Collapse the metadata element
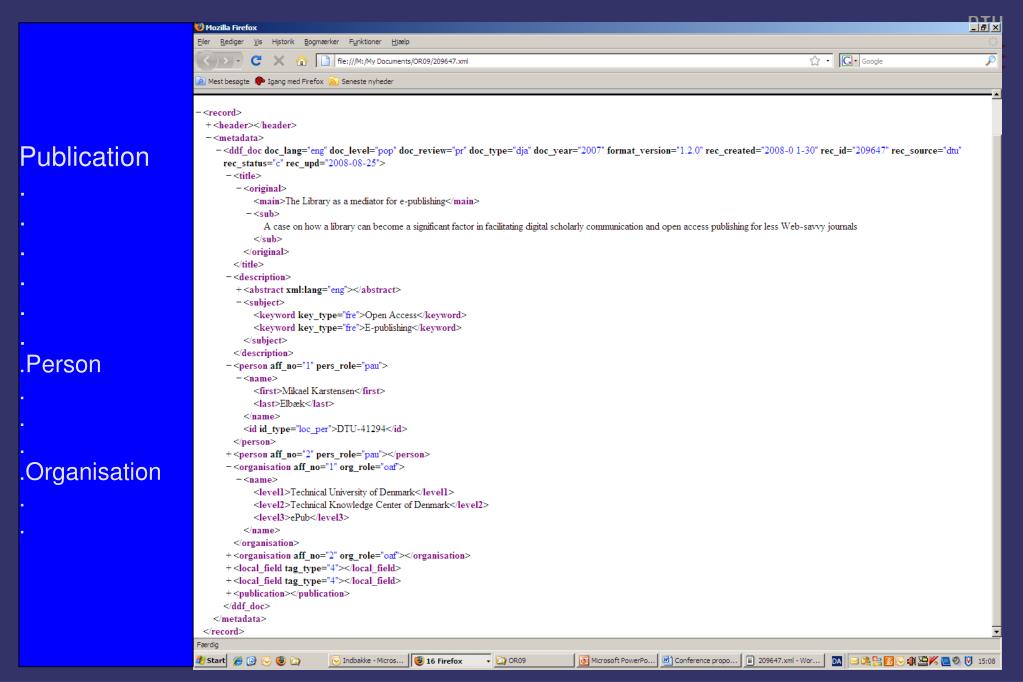Viewport: 1023px width, 682px height. click(208, 138)
